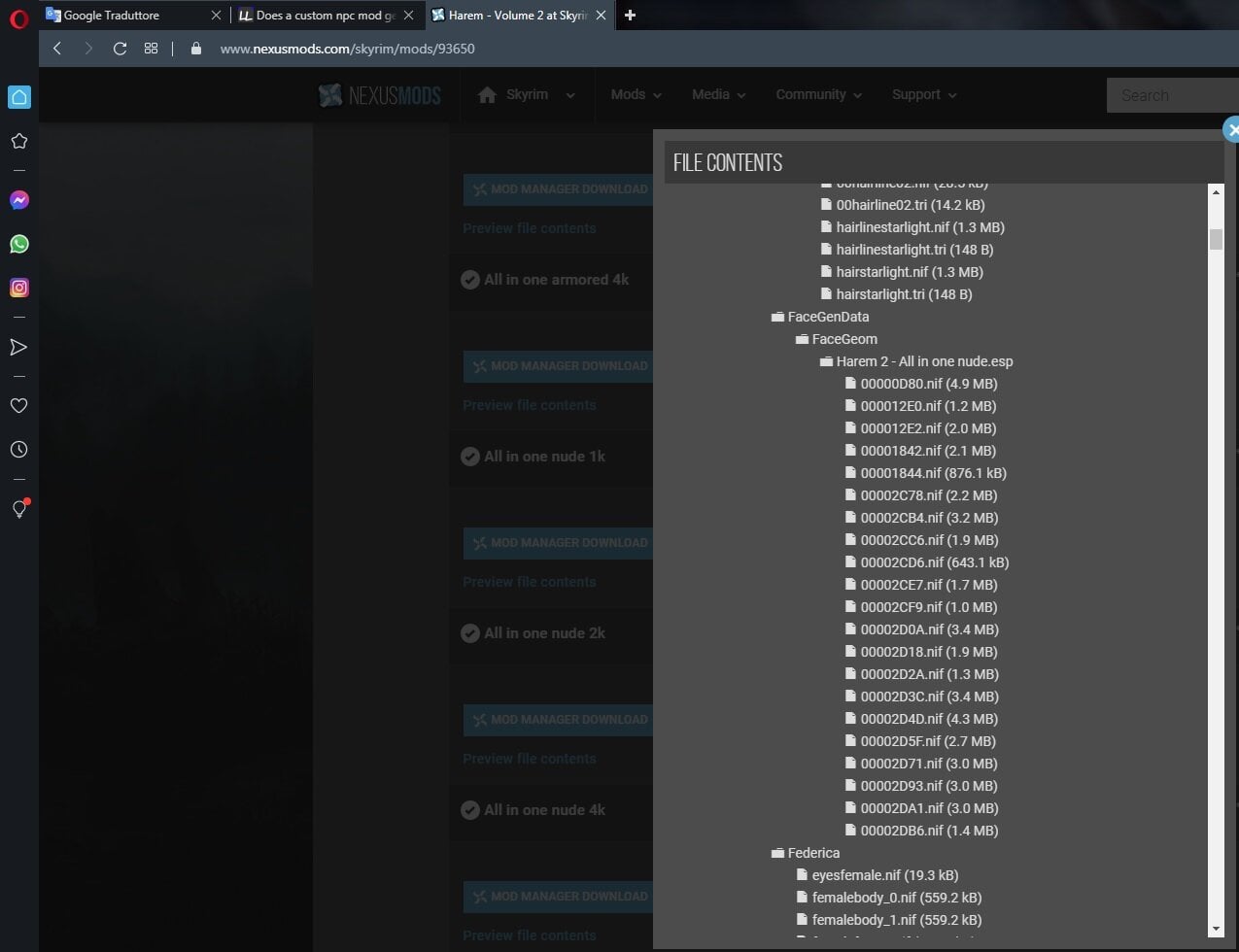
Task: Click the file icon beside 00000D80.nif
Action: pyautogui.click(x=850, y=384)
